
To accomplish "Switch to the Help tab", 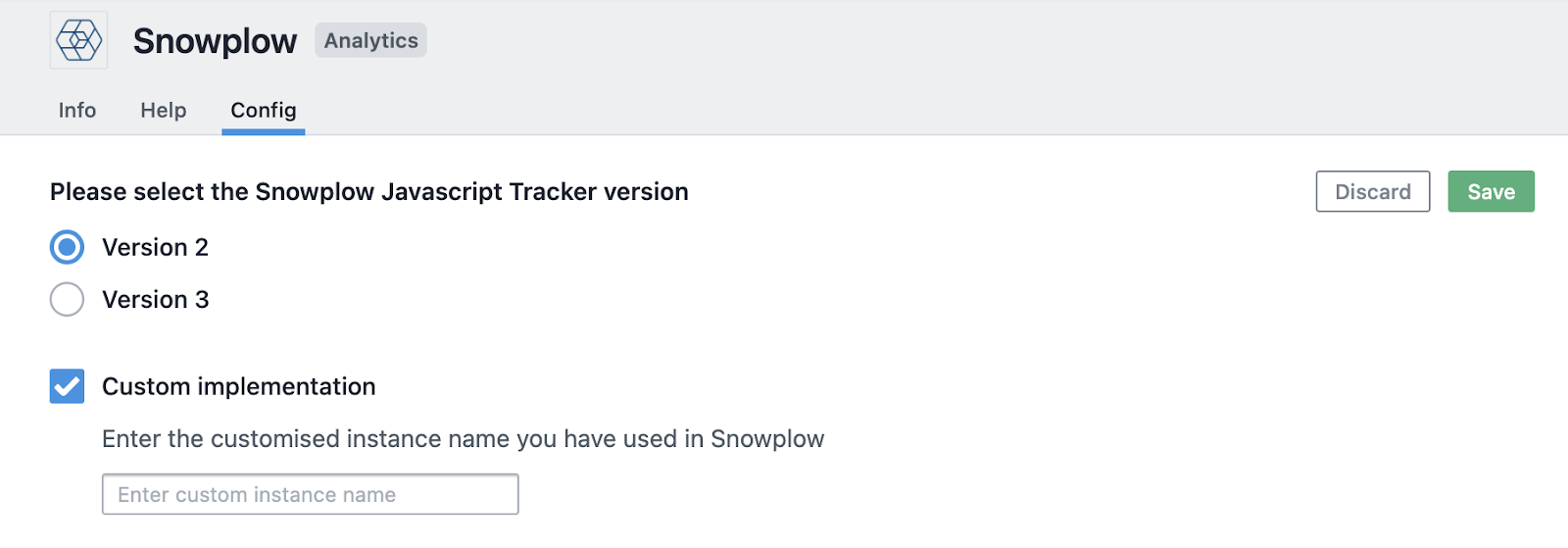I will click(164, 110).
